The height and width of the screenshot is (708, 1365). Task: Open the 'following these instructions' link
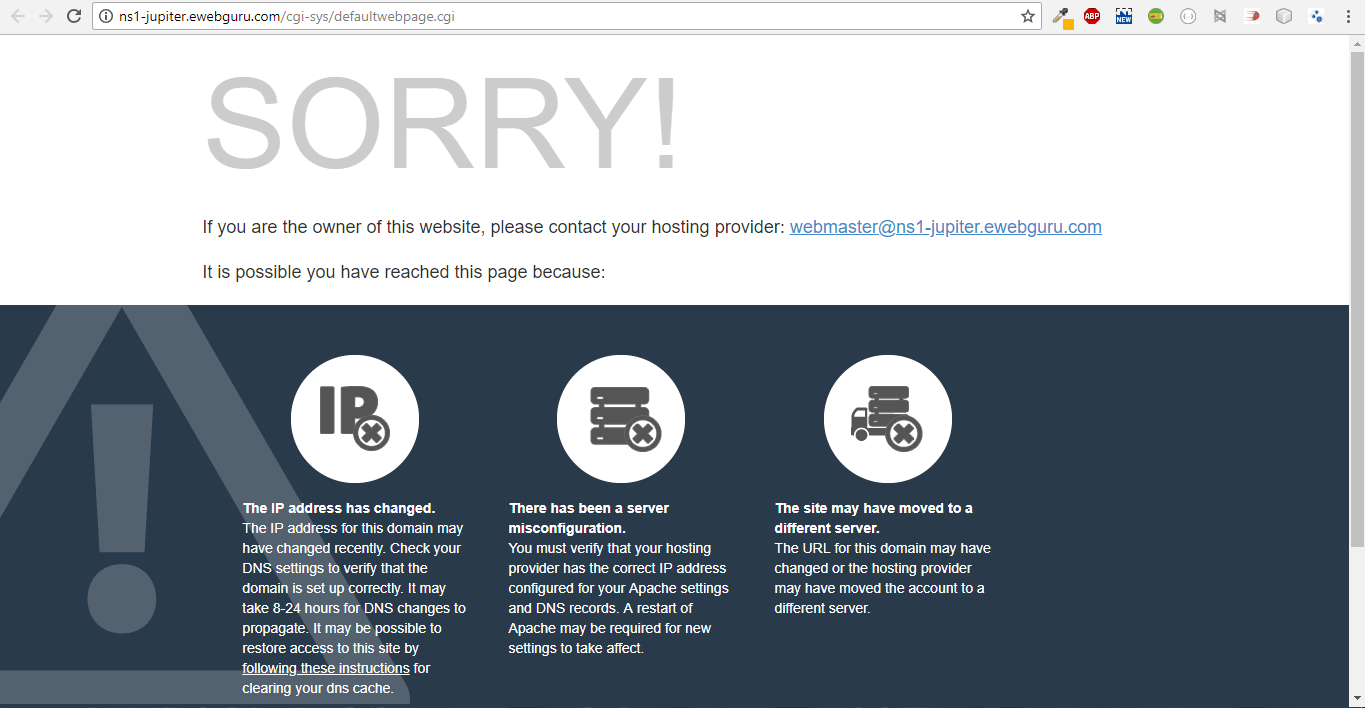pos(326,668)
